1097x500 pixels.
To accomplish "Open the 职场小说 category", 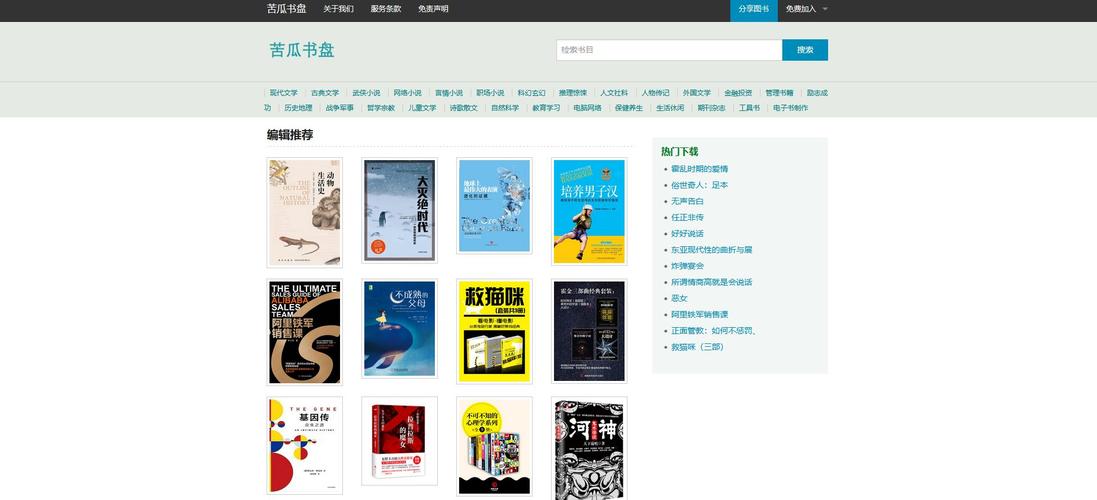I will click(490, 93).
